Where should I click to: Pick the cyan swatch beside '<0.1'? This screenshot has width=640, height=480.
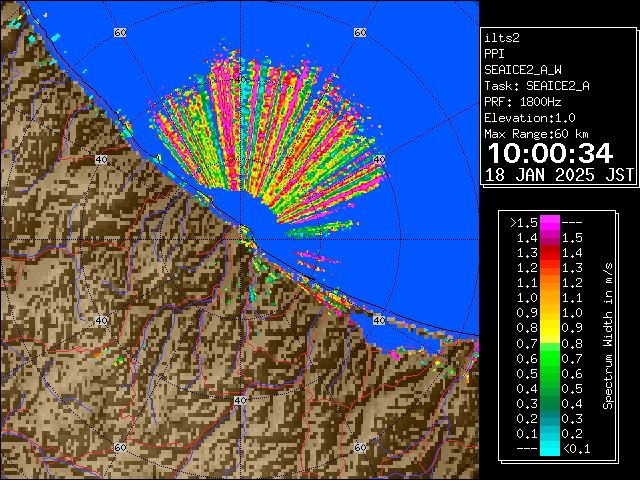[550, 448]
